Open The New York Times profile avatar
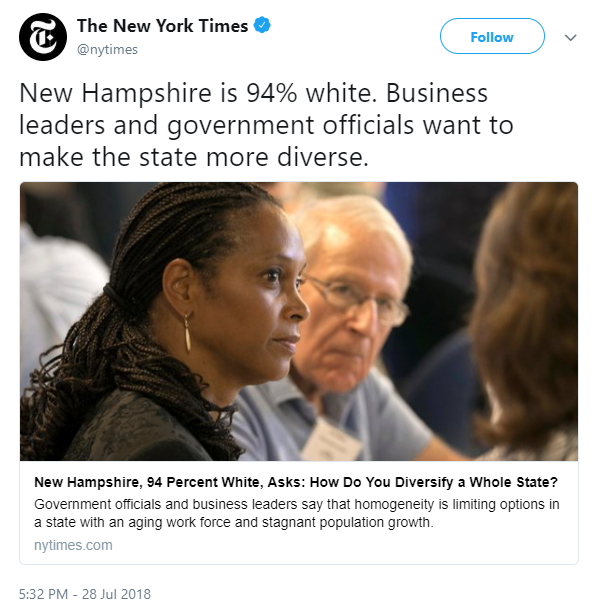Image resolution: width=601 pixels, height=611 pixels. tap(43, 37)
